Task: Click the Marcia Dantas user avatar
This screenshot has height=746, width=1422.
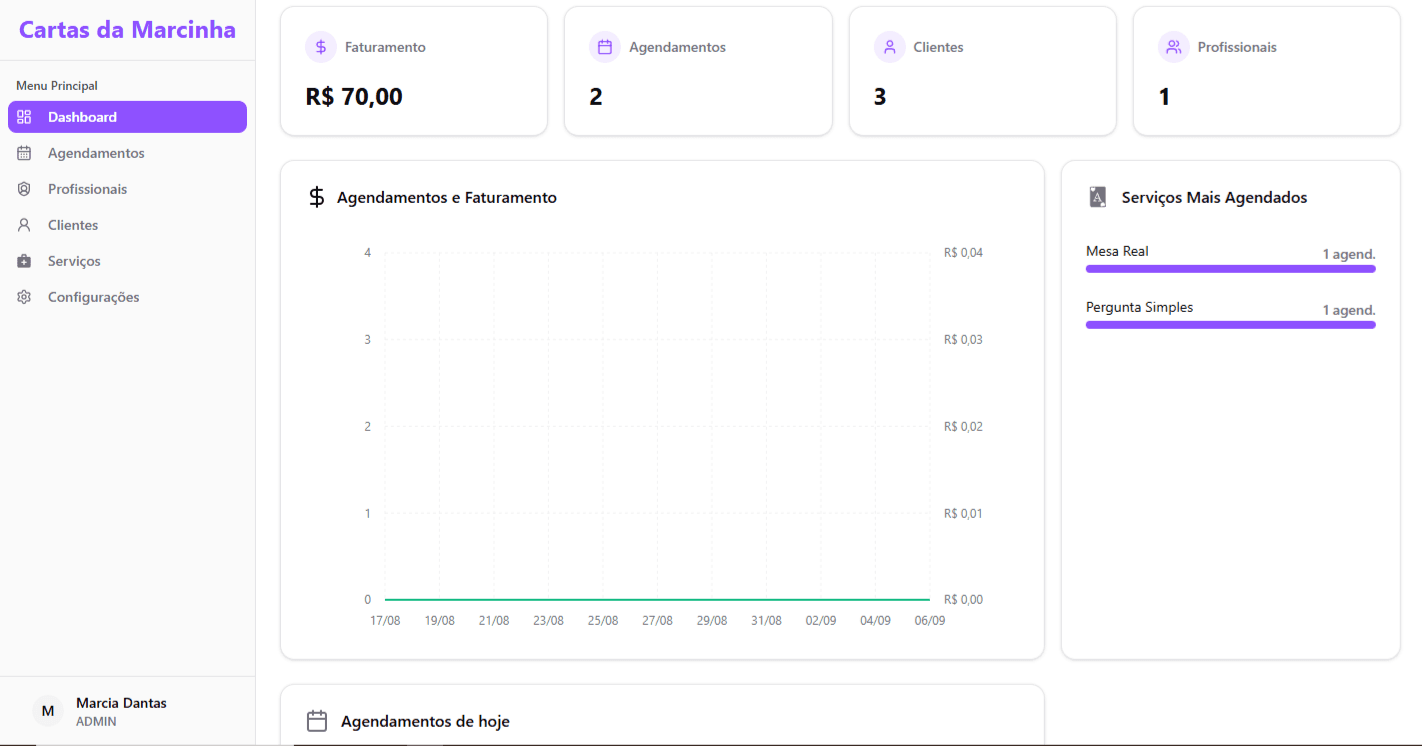Action: tap(47, 711)
